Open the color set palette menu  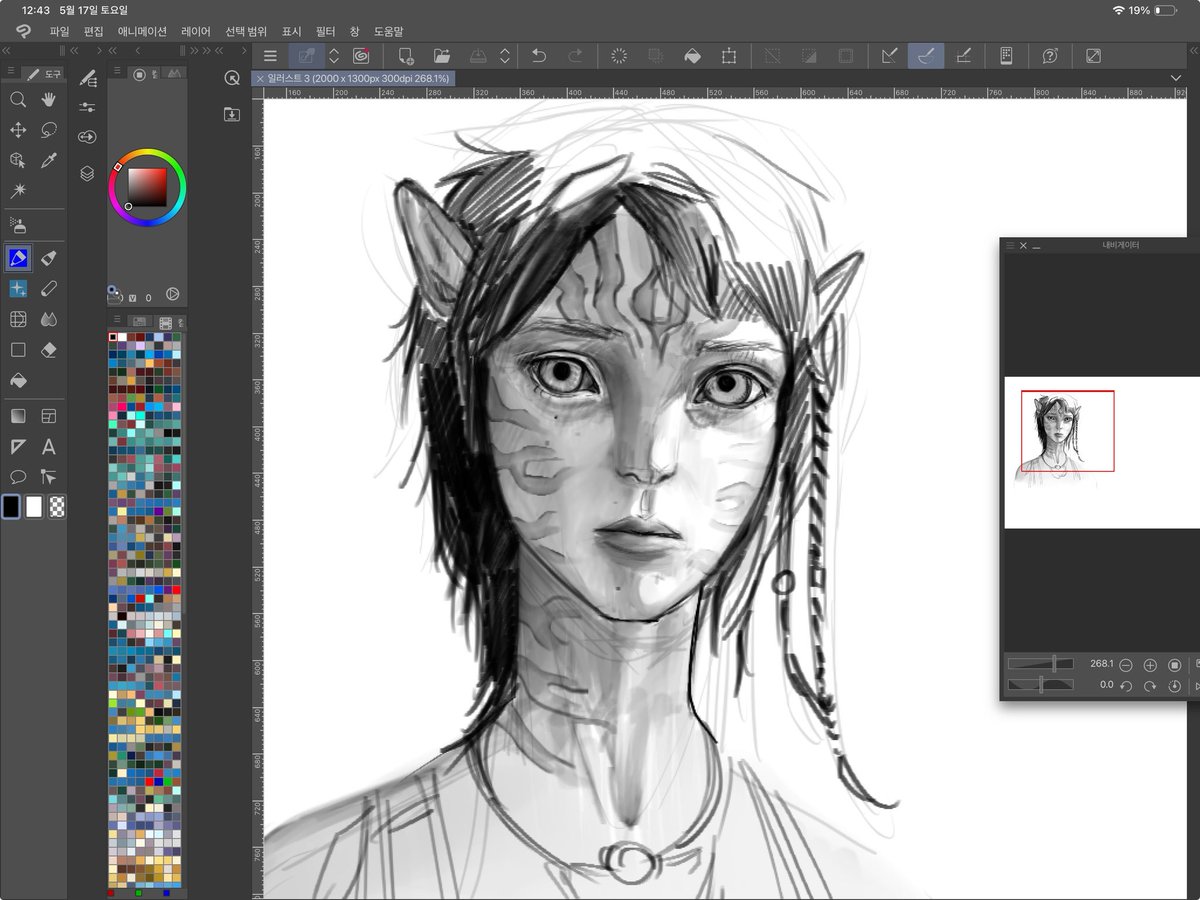point(115,321)
